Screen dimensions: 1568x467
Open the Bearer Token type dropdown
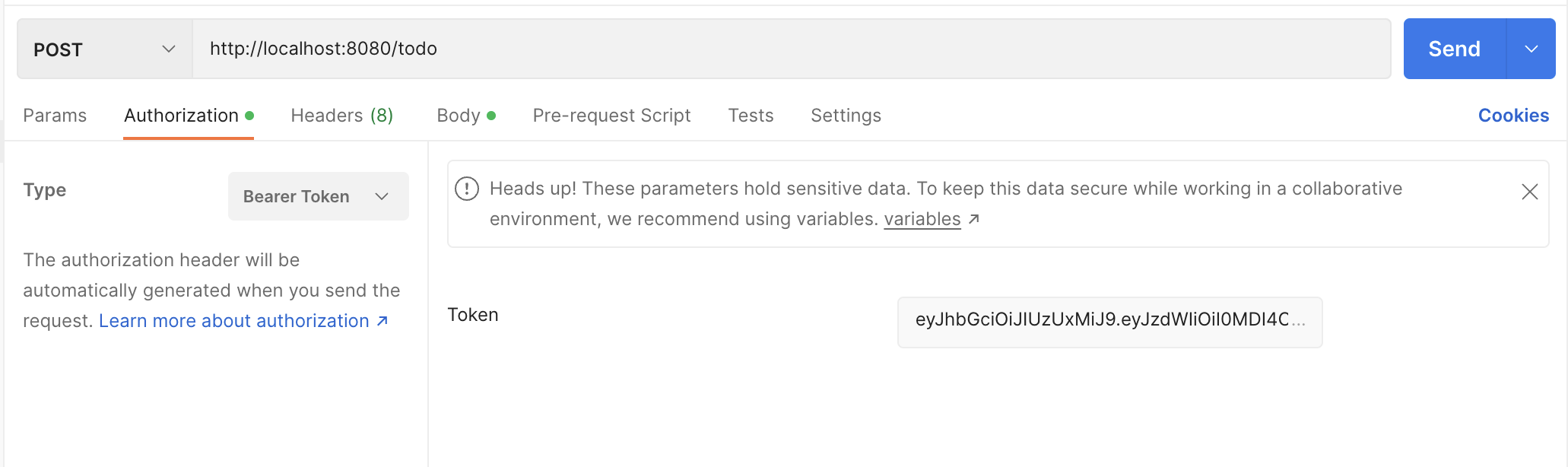click(x=318, y=195)
